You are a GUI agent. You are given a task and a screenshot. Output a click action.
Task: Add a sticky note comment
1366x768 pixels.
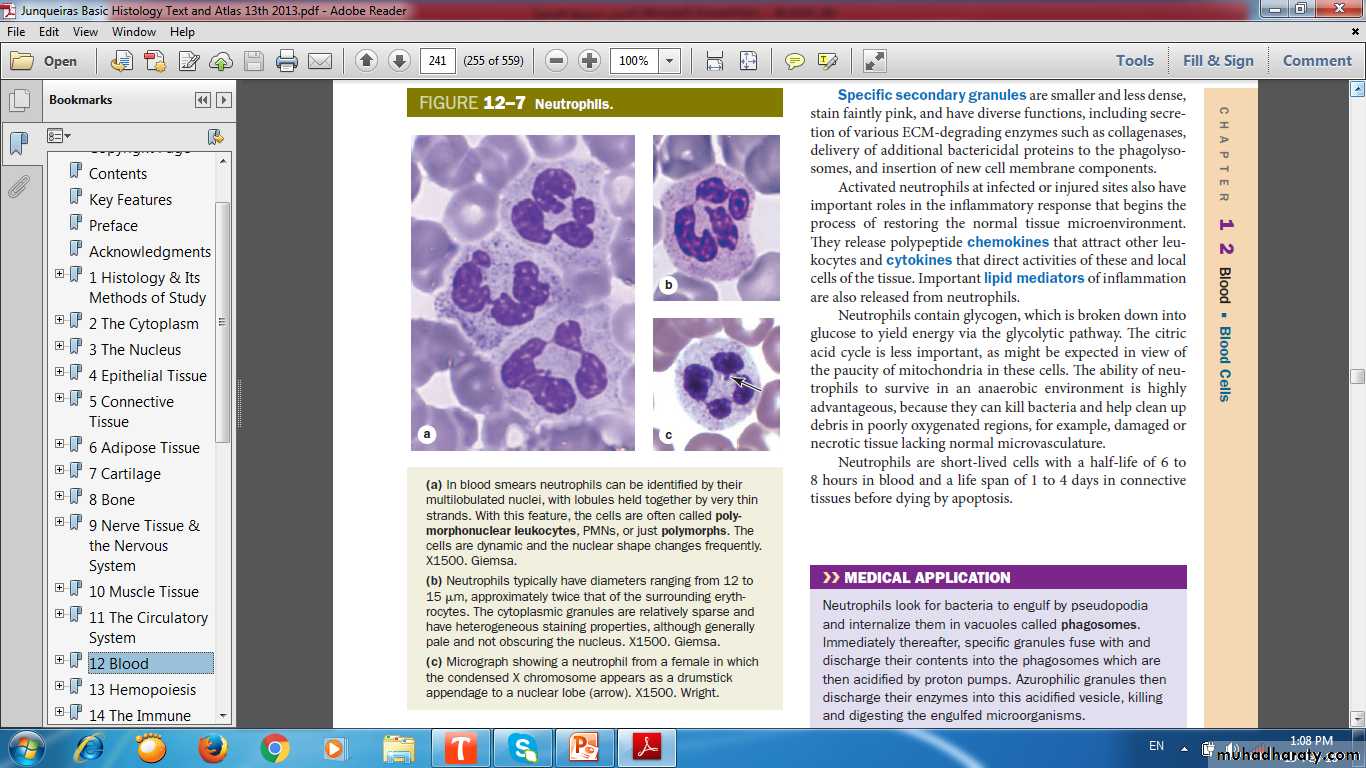point(795,61)
